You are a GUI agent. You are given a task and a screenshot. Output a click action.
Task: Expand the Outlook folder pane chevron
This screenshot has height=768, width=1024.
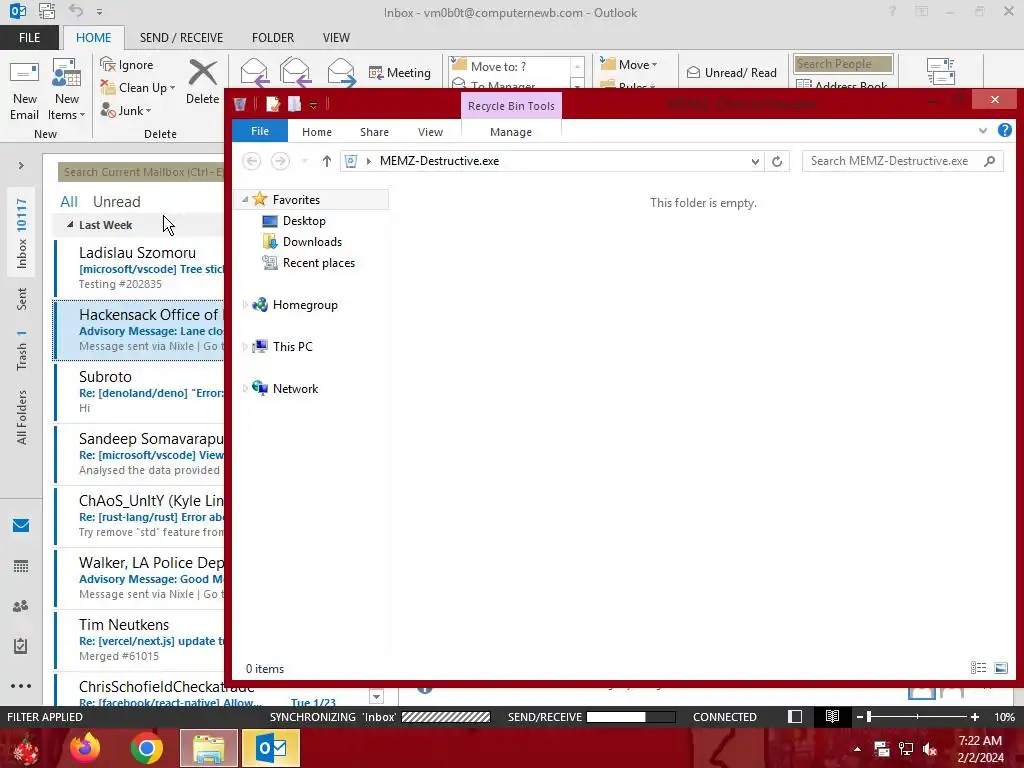click(21, 166)
